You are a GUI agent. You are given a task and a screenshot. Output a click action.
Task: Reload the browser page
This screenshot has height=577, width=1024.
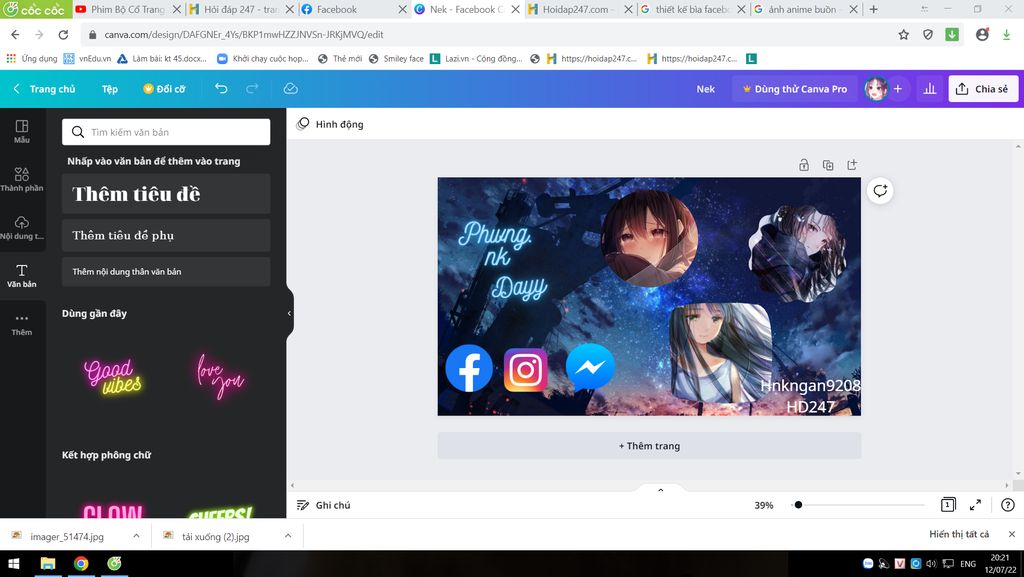tap(63, 35)
